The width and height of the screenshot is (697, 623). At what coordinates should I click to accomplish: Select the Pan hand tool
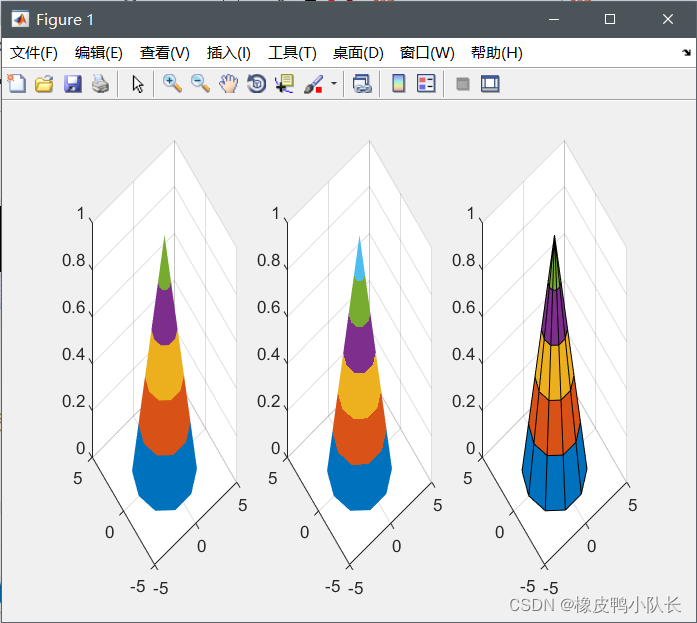[x=228, y=84]
